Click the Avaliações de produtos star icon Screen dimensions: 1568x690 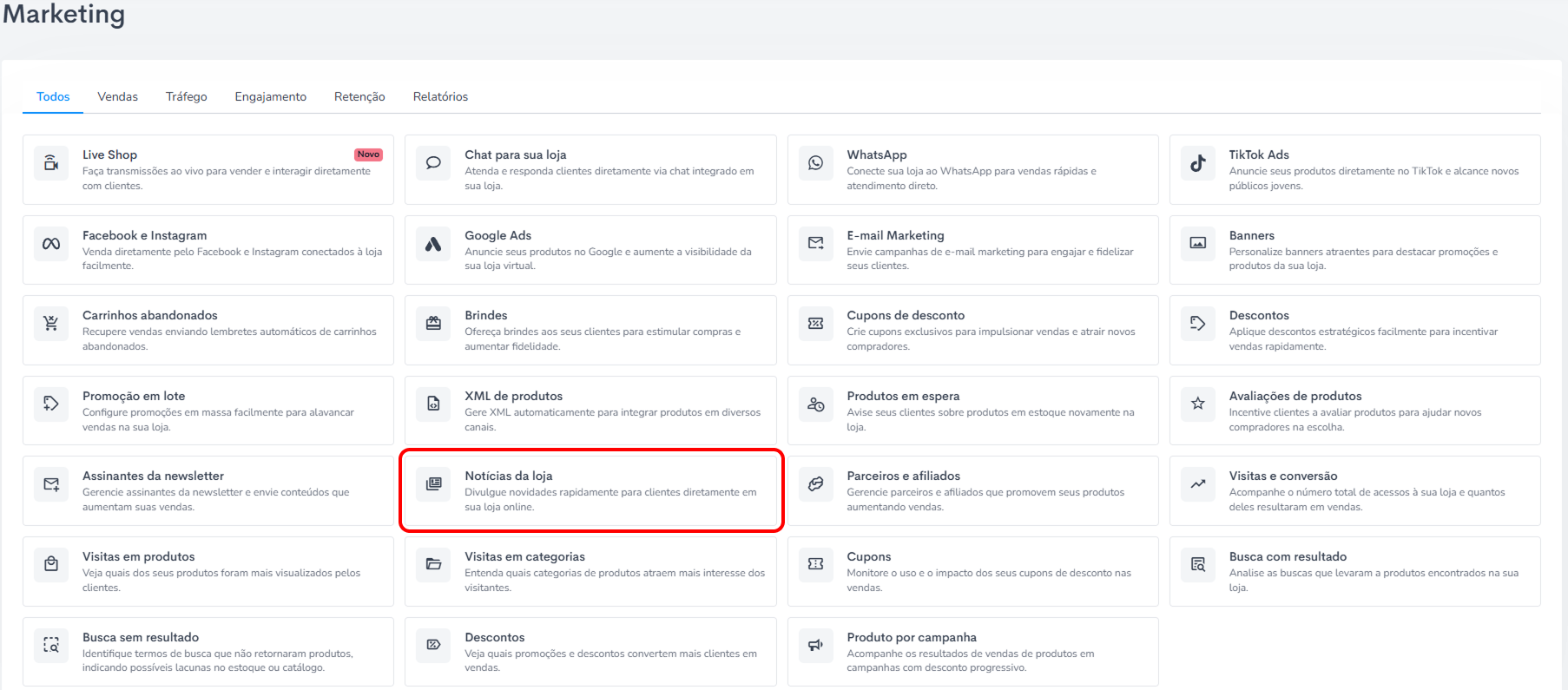click(1197, 404)
